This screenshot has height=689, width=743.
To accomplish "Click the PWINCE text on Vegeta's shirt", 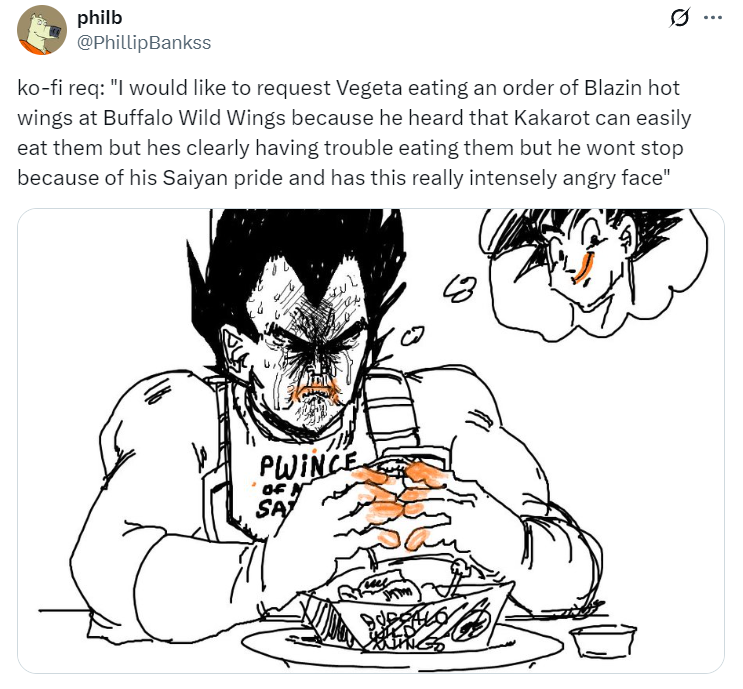I will [x=307, y=465].
